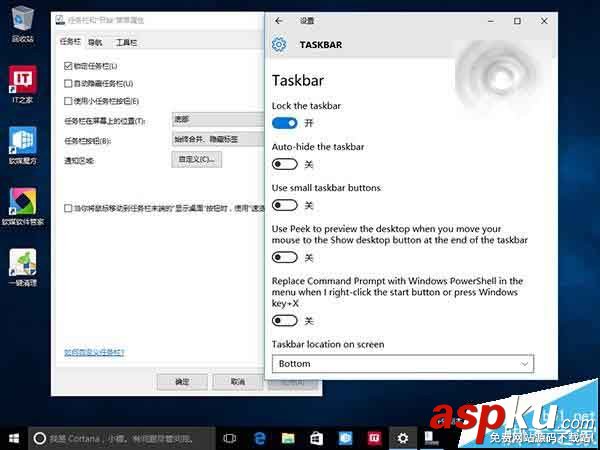
Task: Click the gear icon beside TASKBAR header
Action: pos(279,44)
